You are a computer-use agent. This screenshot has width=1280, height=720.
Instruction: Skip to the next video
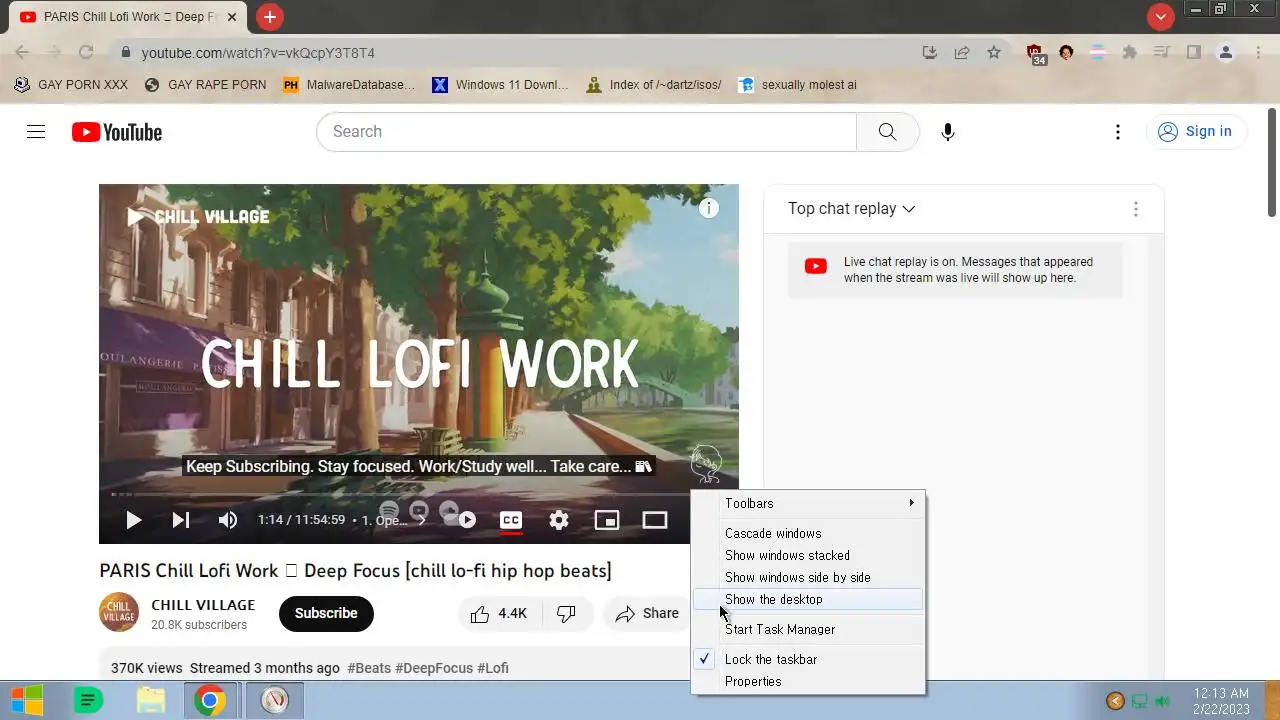click(181, 520)
